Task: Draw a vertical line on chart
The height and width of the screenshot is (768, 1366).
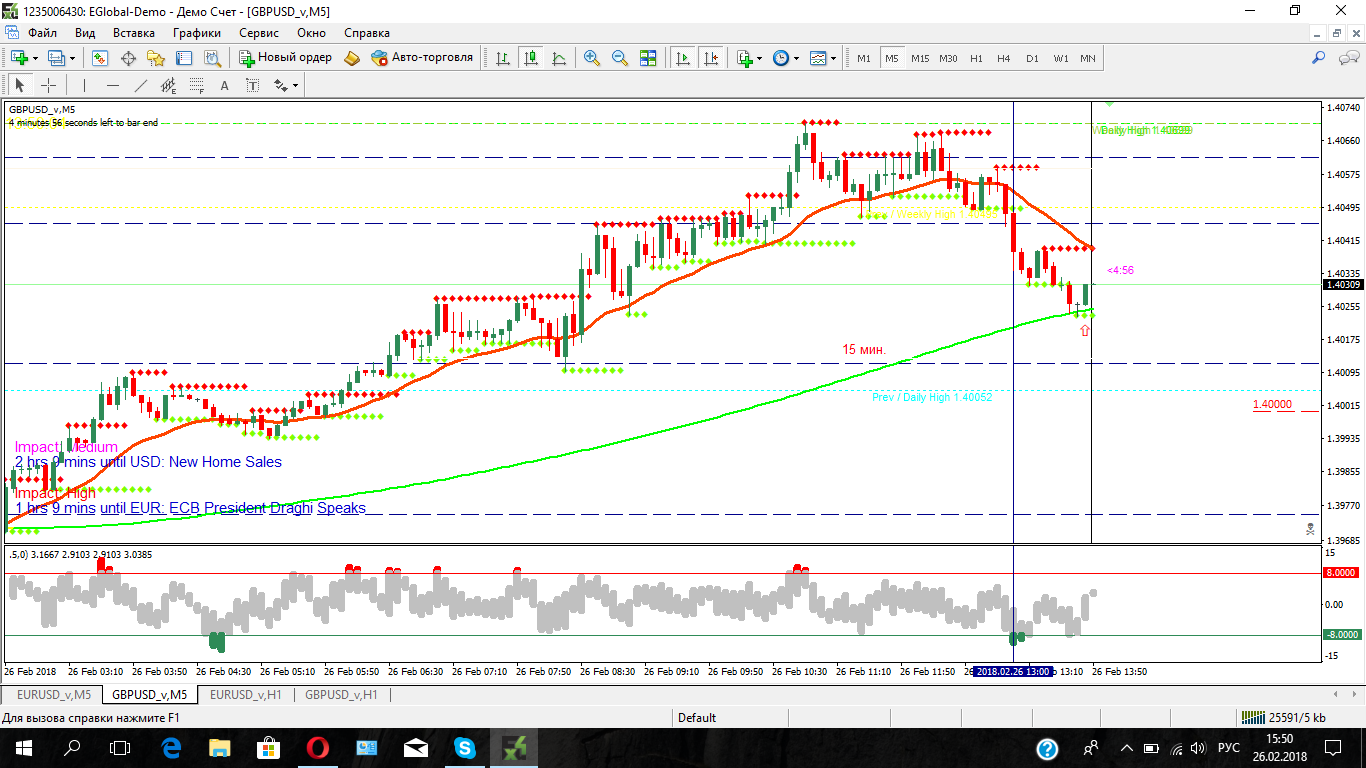Action: (85, 85)
